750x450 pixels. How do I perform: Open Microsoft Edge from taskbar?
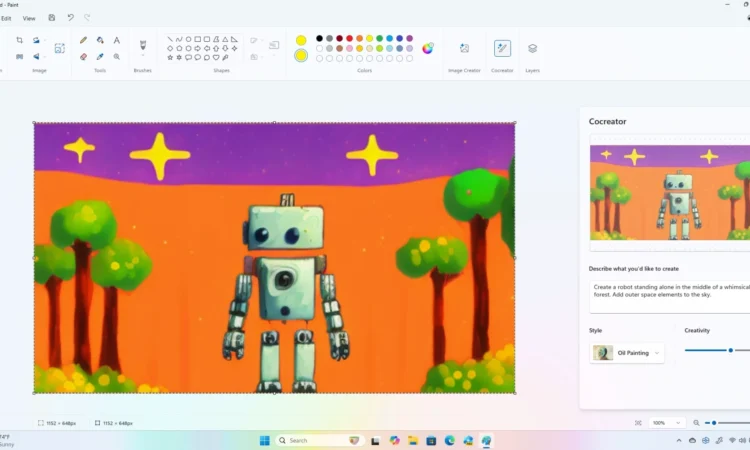coord(450,440)
